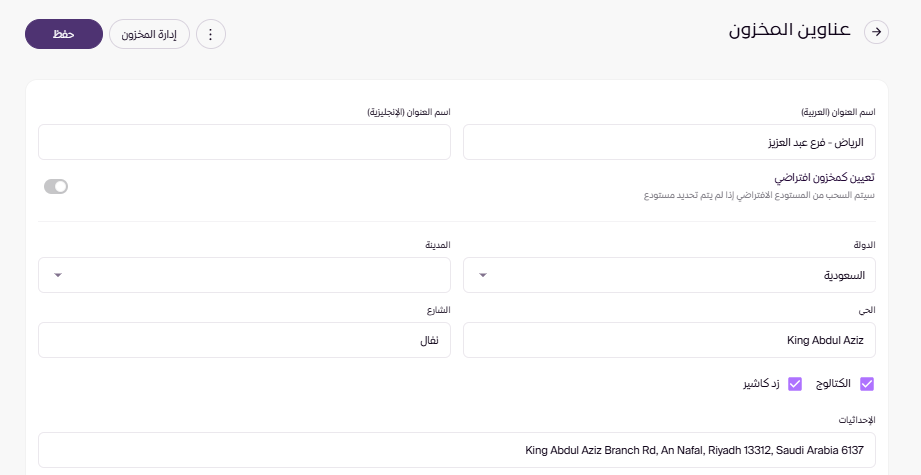Focus the Arabic address name field
921x475 pixels.
click(x=668, y=142)
